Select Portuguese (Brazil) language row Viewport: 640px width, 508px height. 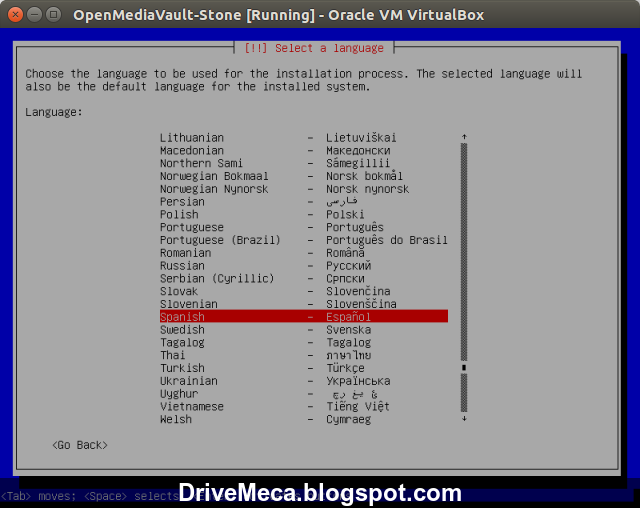[x=304, y=240]
